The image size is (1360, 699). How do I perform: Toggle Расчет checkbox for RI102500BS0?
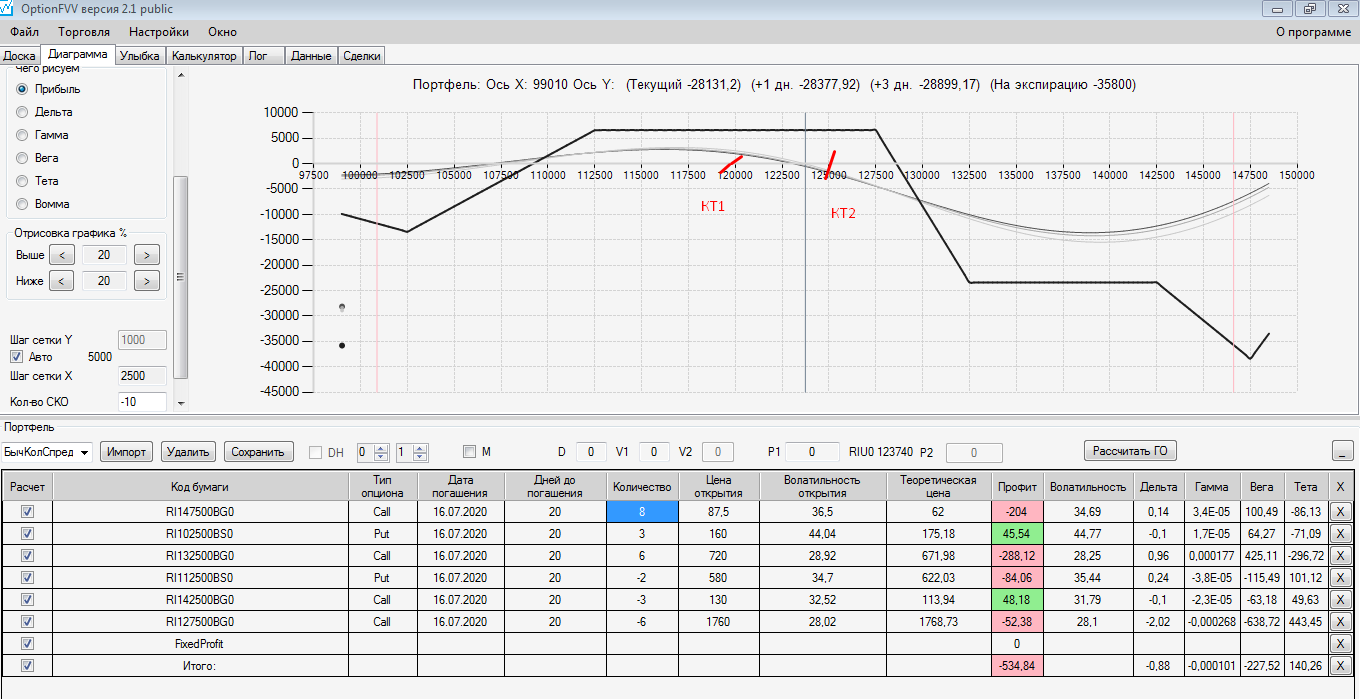[x=27, y=533]
